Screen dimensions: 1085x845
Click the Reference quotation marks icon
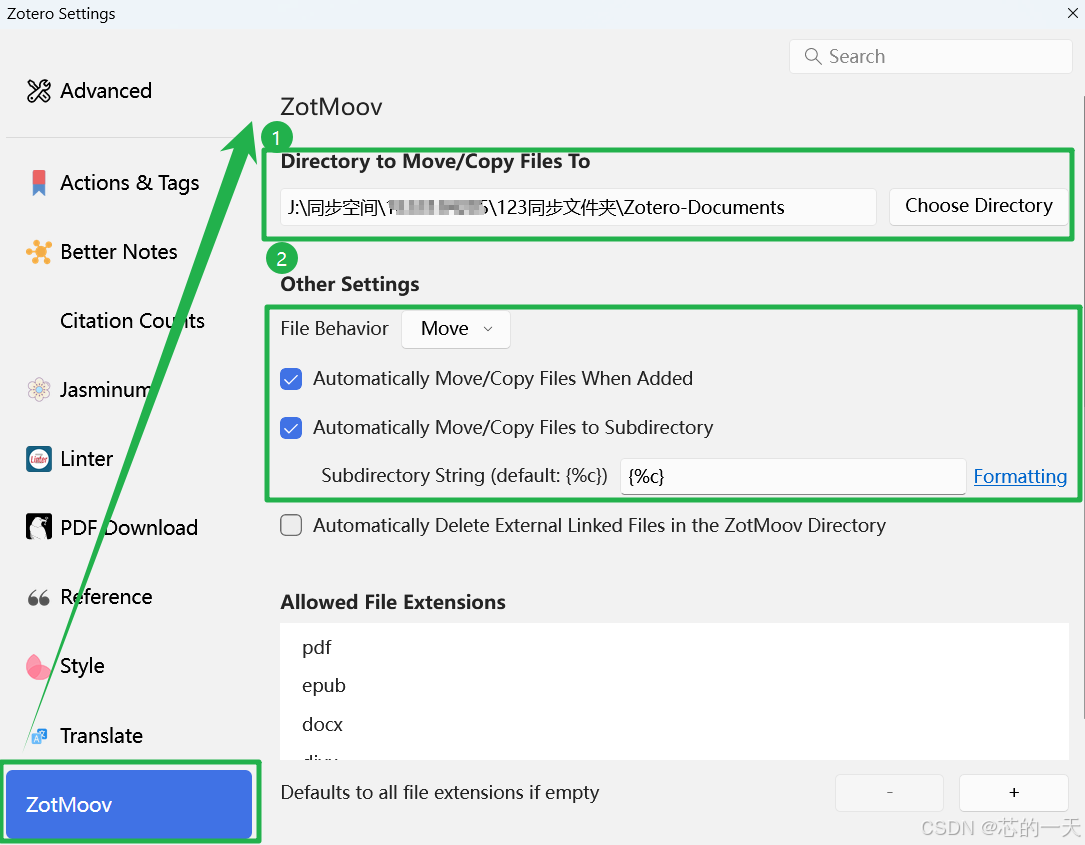pos(39,597)
